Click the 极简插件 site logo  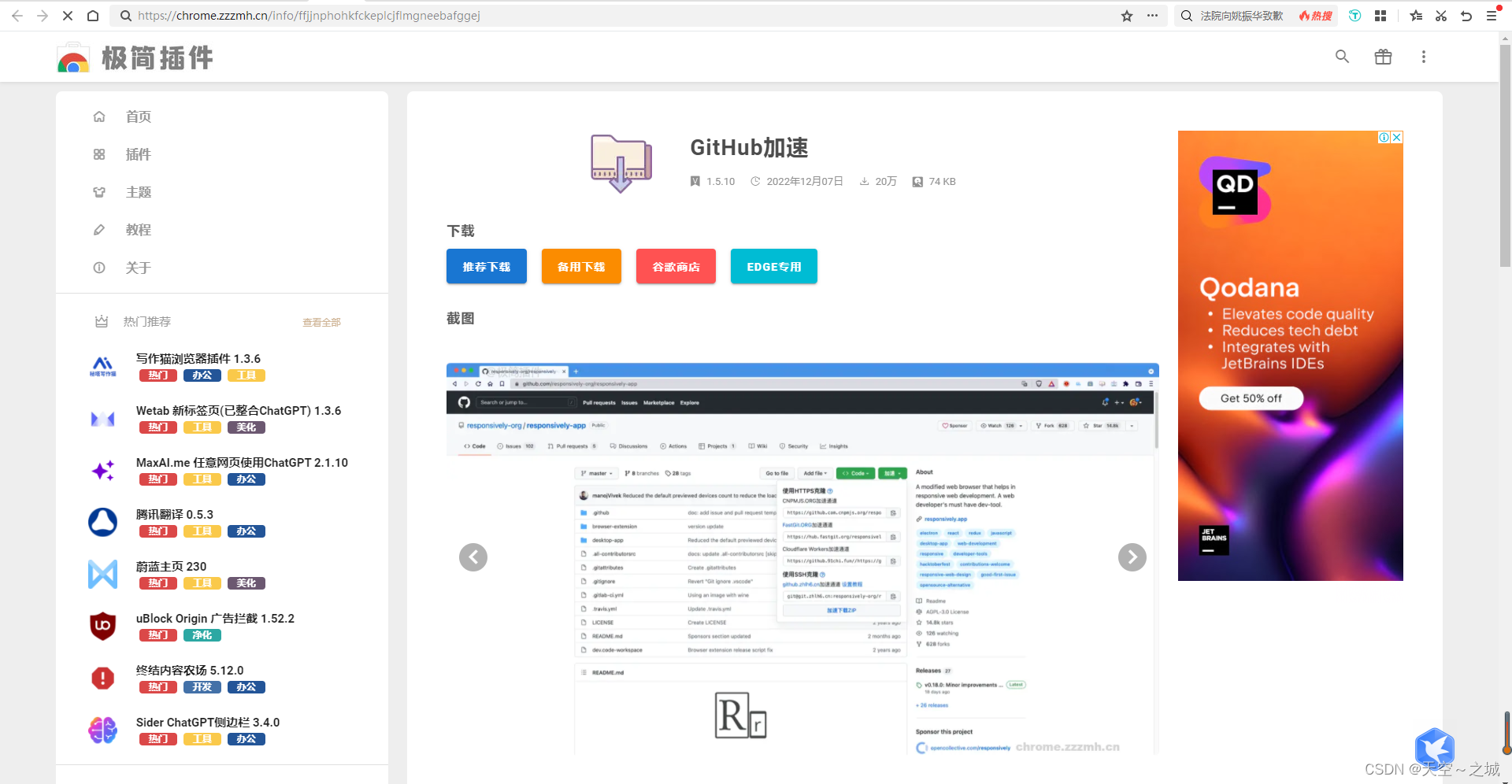pos(135,57)
